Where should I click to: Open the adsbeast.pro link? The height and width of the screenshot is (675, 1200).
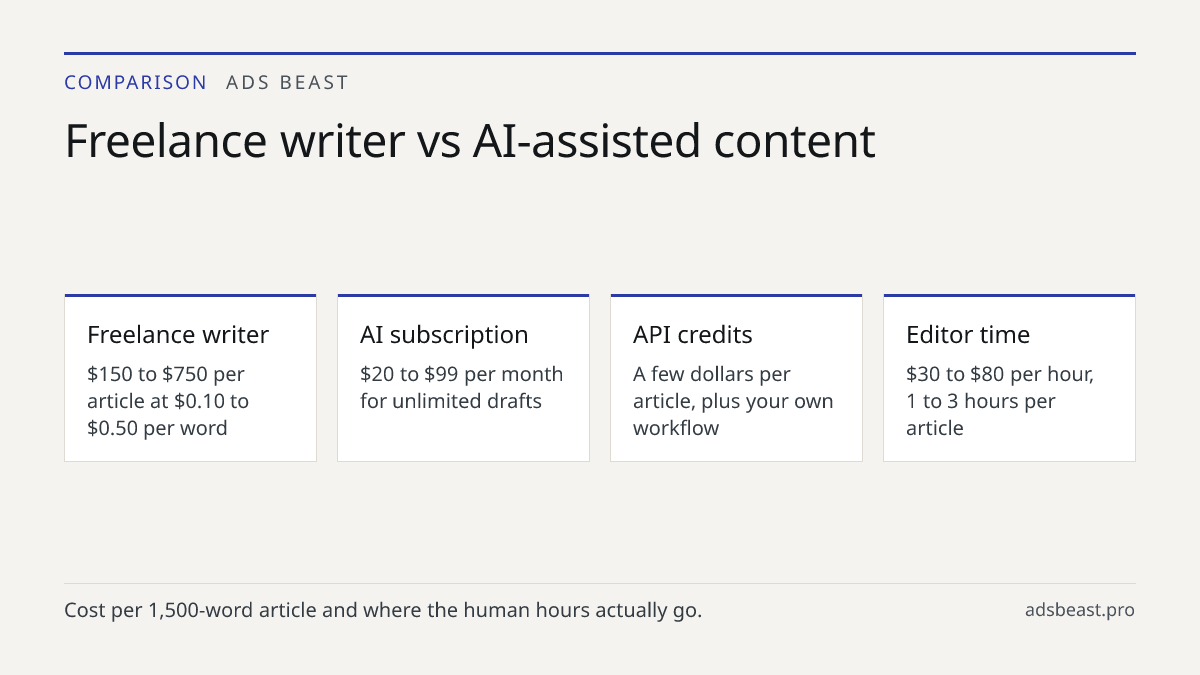(1080, 610)
